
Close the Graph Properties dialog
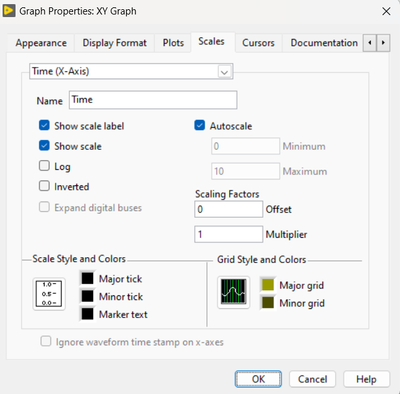coord(386,11)
